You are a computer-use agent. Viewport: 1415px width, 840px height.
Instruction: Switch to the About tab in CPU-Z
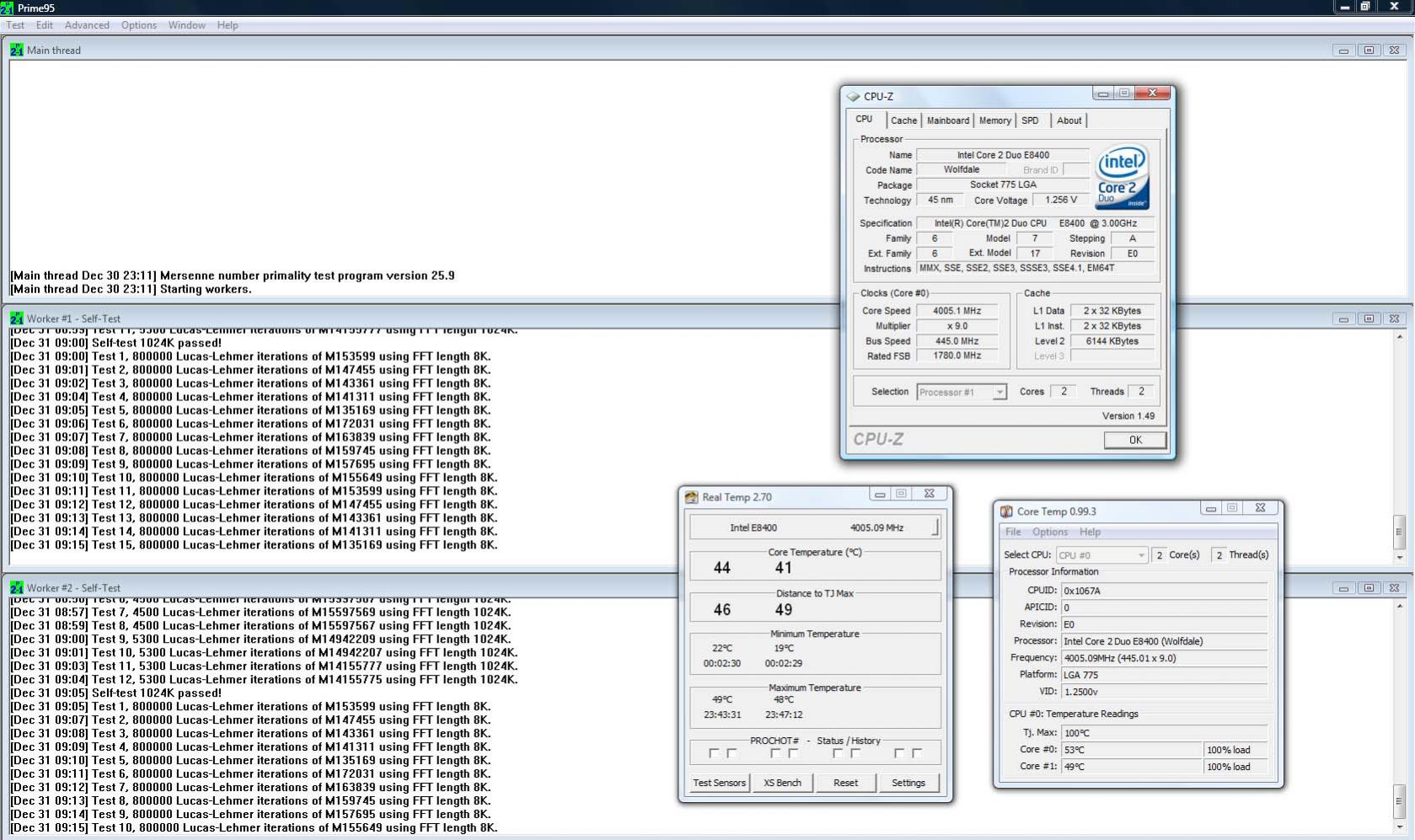[x=1069, y=120]
